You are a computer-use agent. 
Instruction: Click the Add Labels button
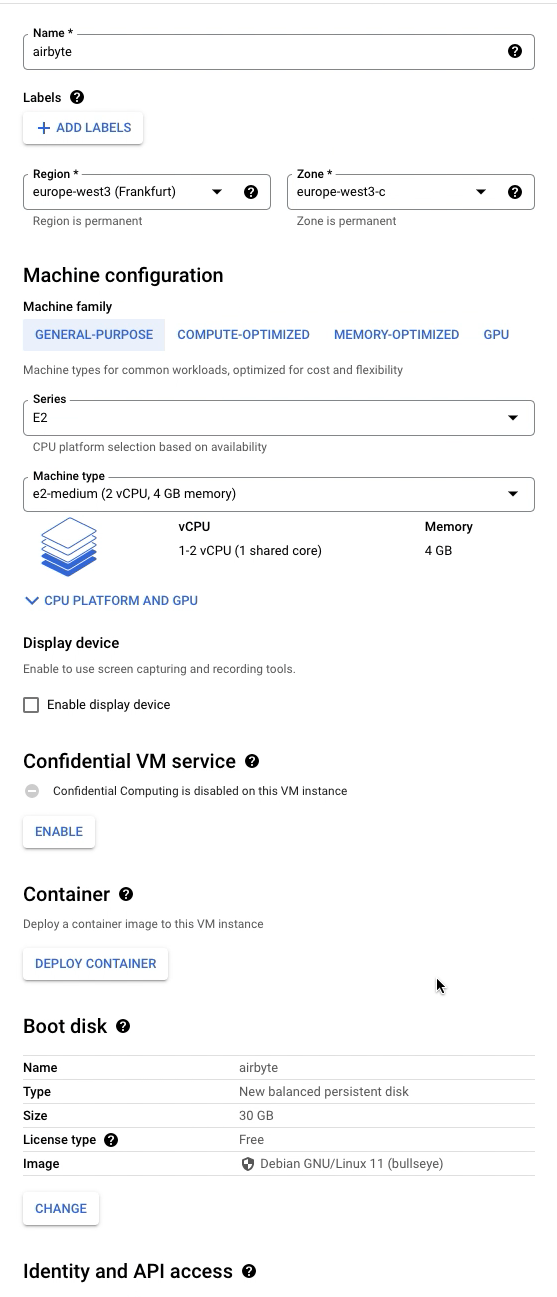point(83,128)
